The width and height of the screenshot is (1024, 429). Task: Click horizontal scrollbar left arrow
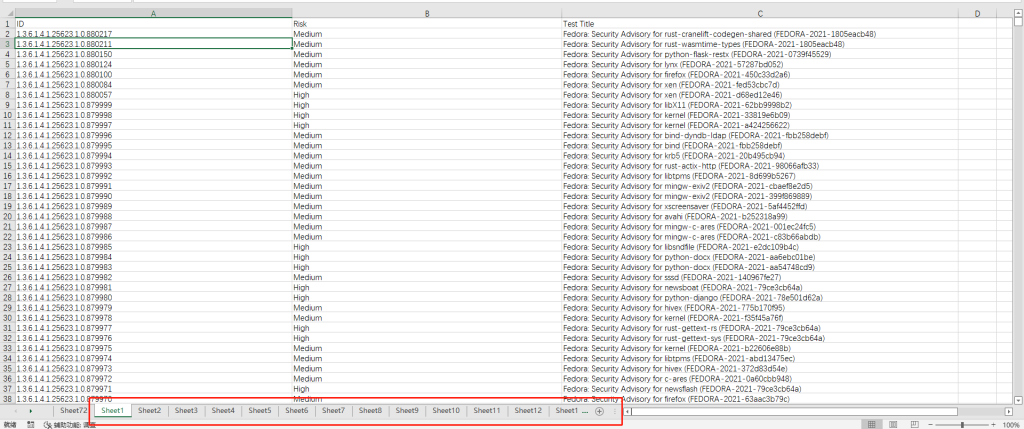tap(628, 411)
